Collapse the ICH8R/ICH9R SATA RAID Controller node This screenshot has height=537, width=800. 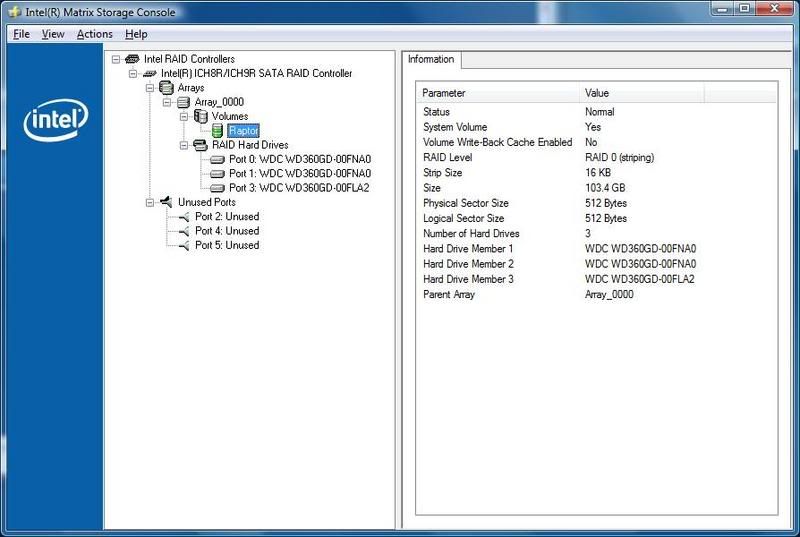point(133,74)
